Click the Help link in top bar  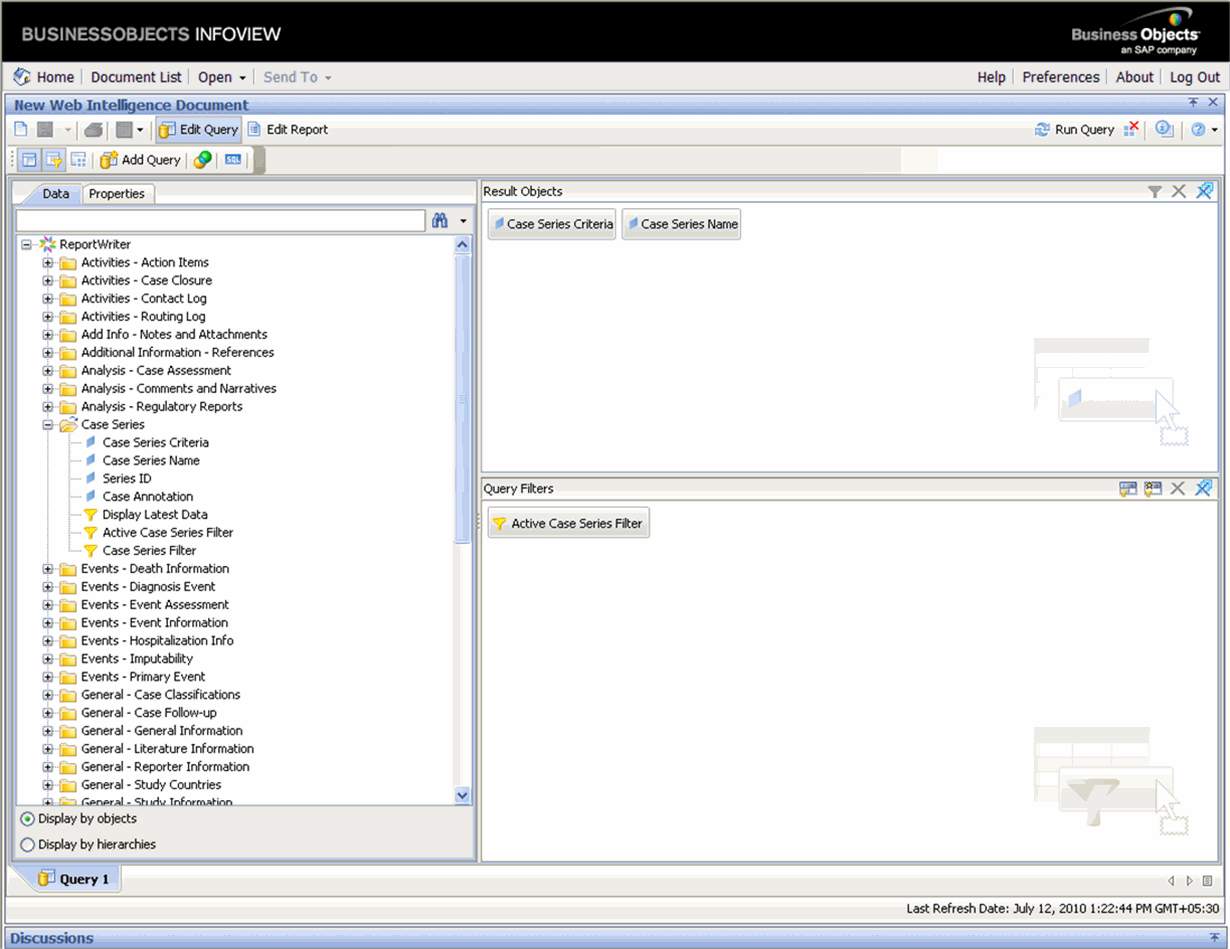pos(991,77)
